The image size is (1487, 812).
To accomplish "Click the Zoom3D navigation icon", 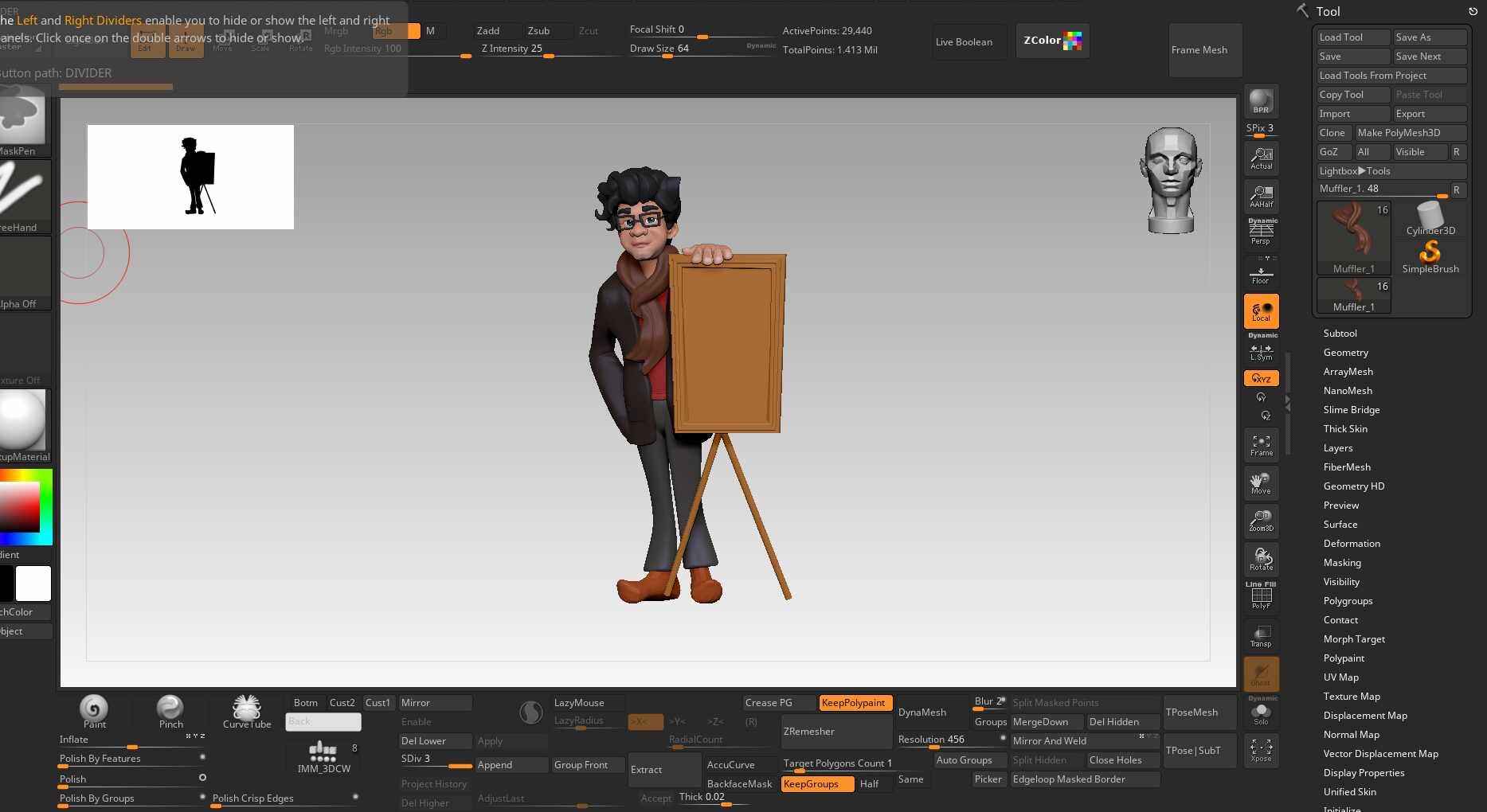I will point(1261,521).
